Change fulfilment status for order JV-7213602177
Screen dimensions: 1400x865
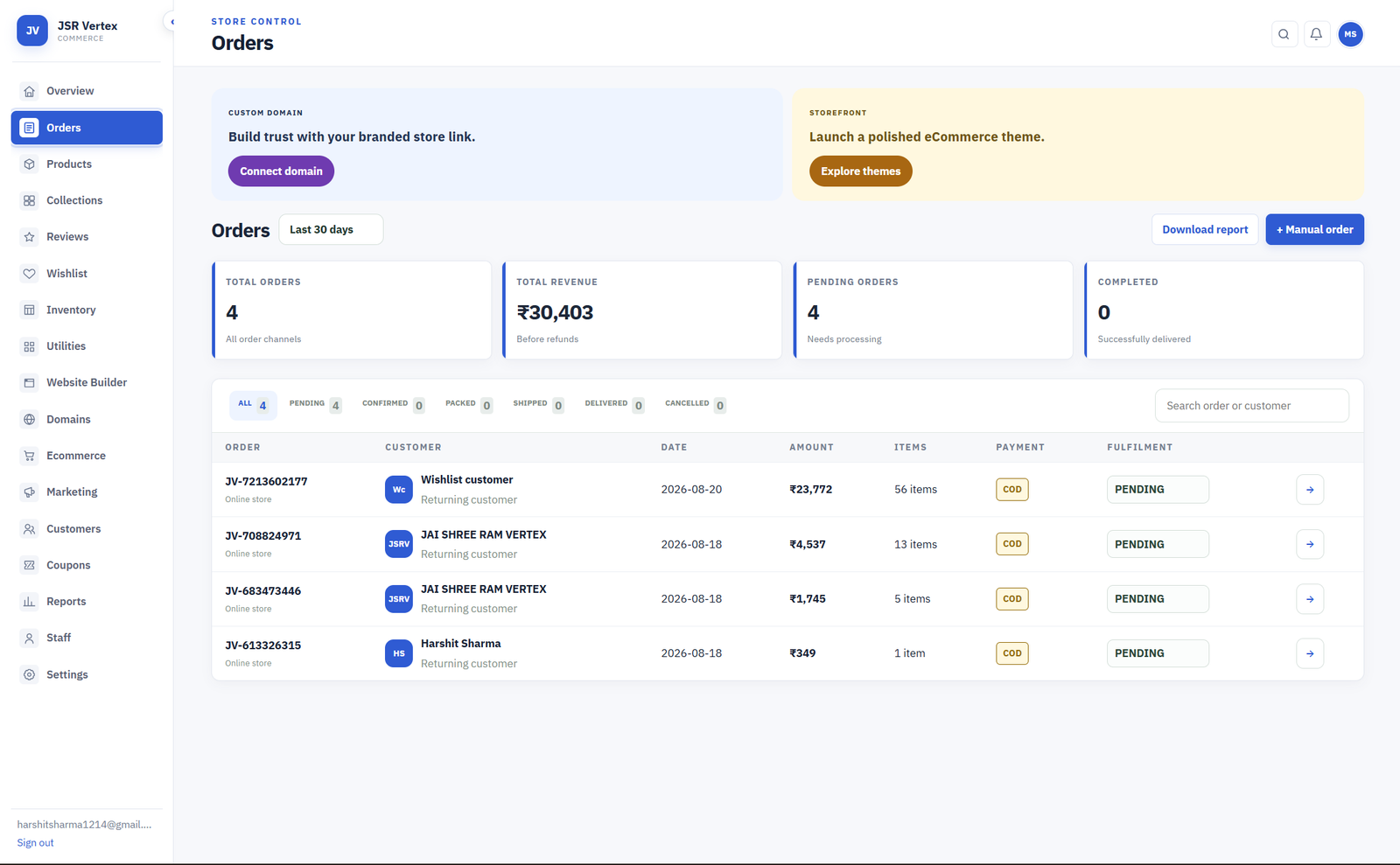click(x=1158, y=490)
